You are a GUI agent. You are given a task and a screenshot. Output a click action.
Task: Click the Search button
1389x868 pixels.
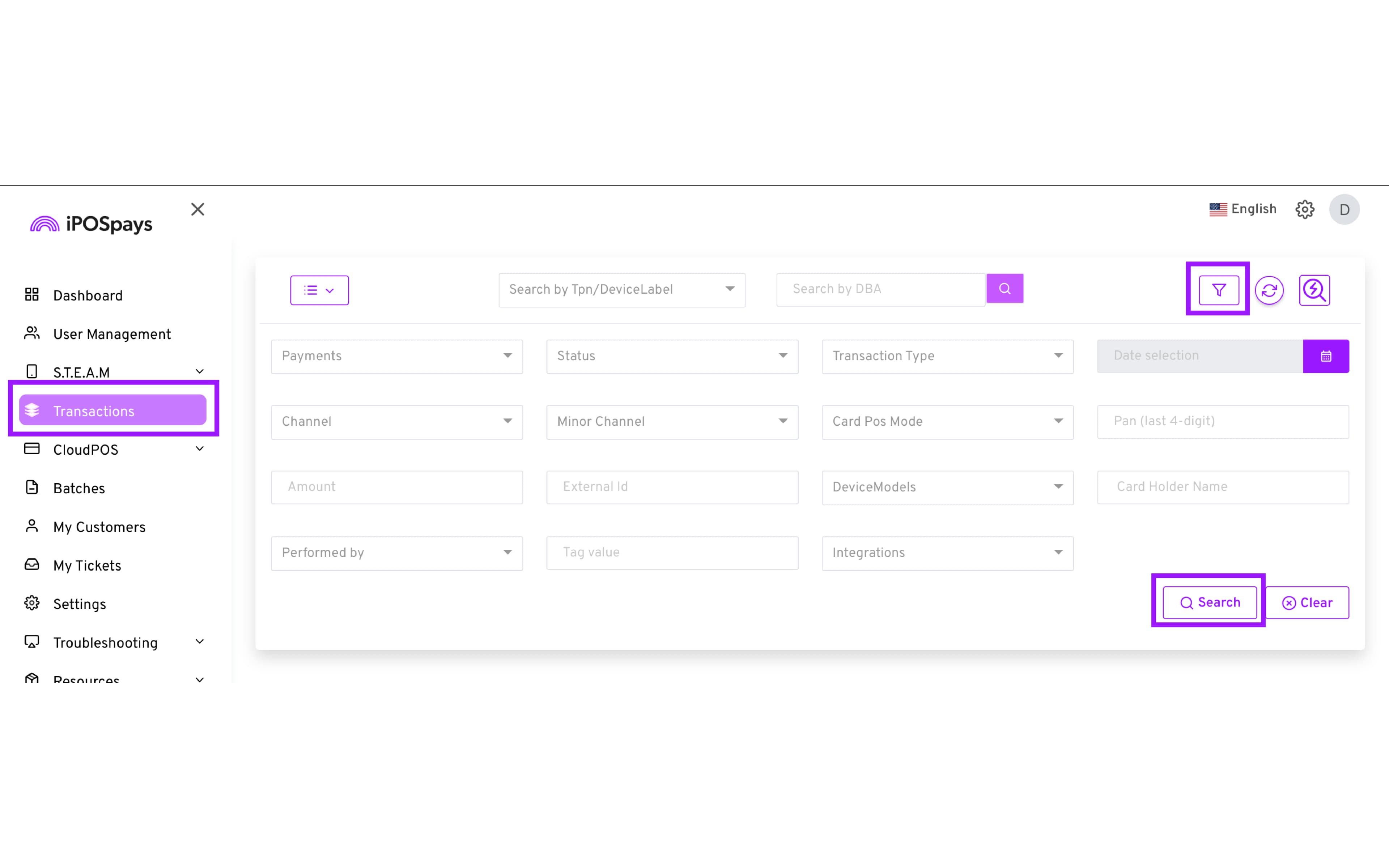pos(1209,603)
